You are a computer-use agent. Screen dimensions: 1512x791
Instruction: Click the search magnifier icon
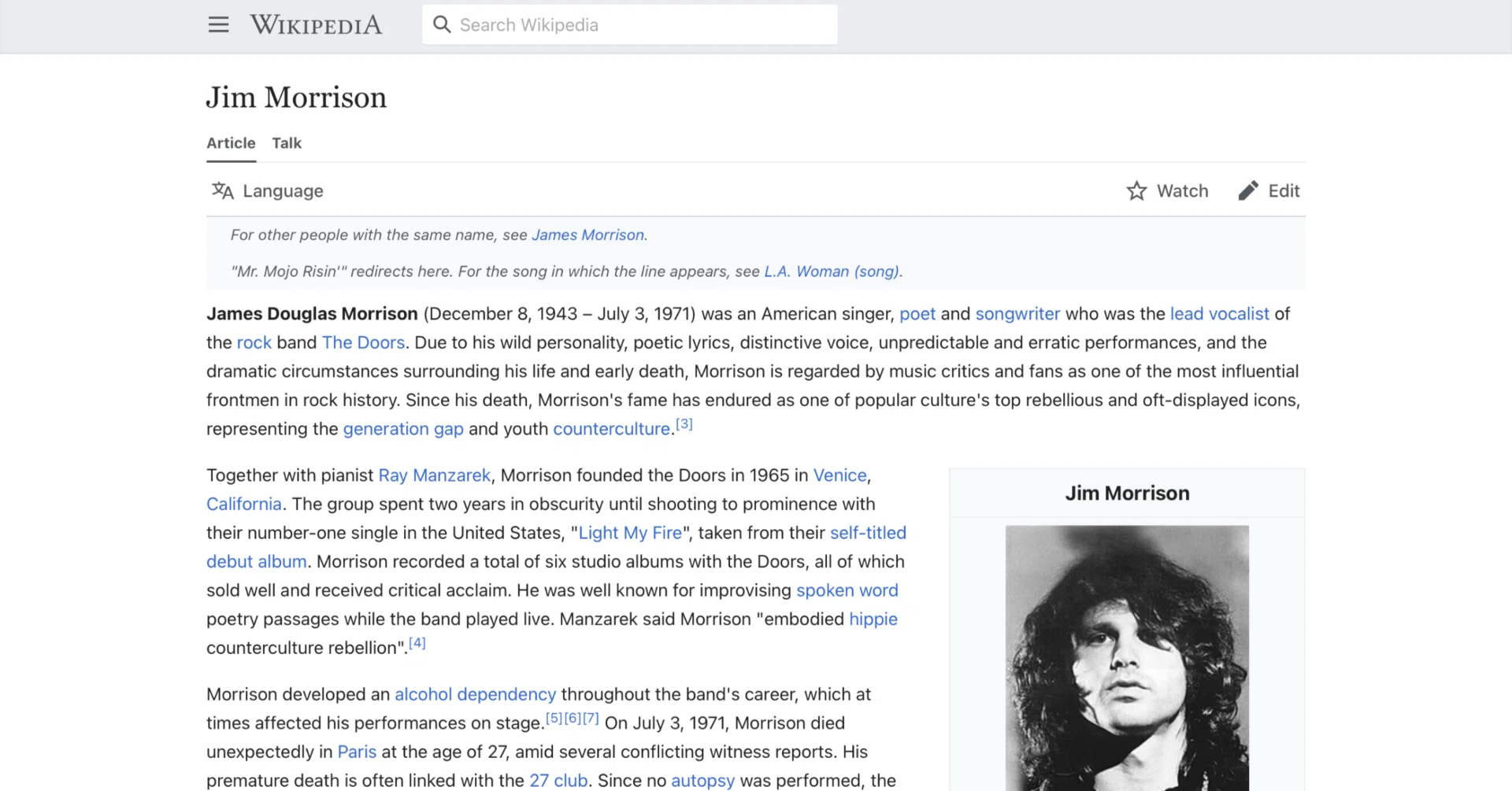click(x=442, y=25)
